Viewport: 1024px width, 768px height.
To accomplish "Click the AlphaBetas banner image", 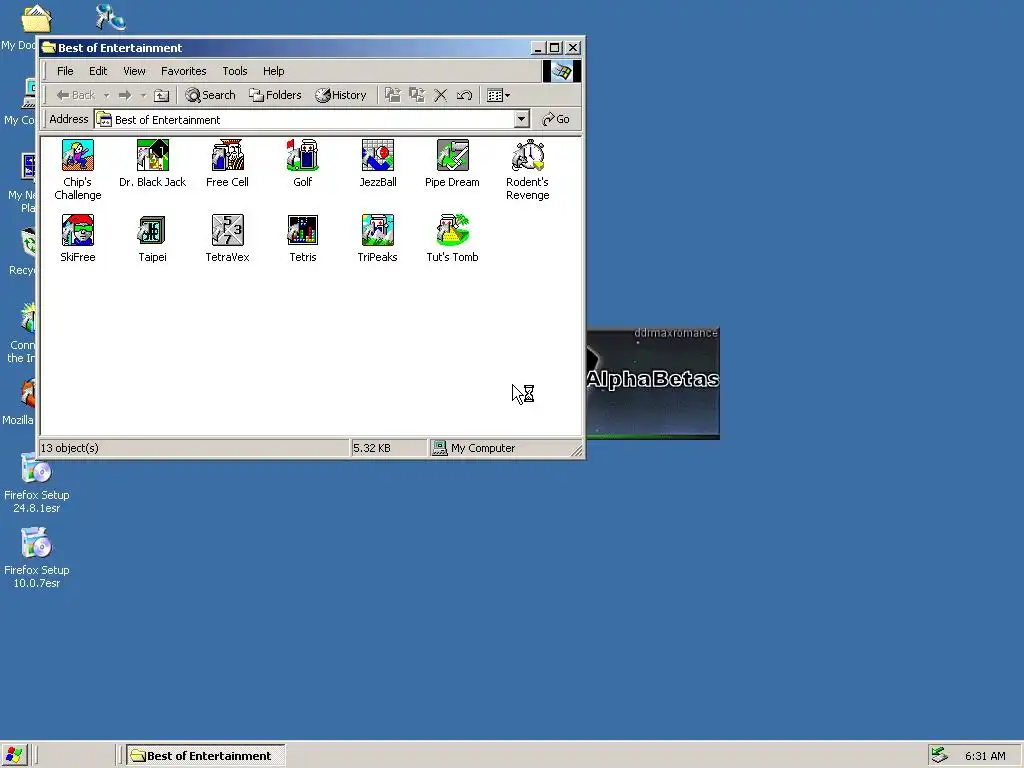I will coord(653,383).
